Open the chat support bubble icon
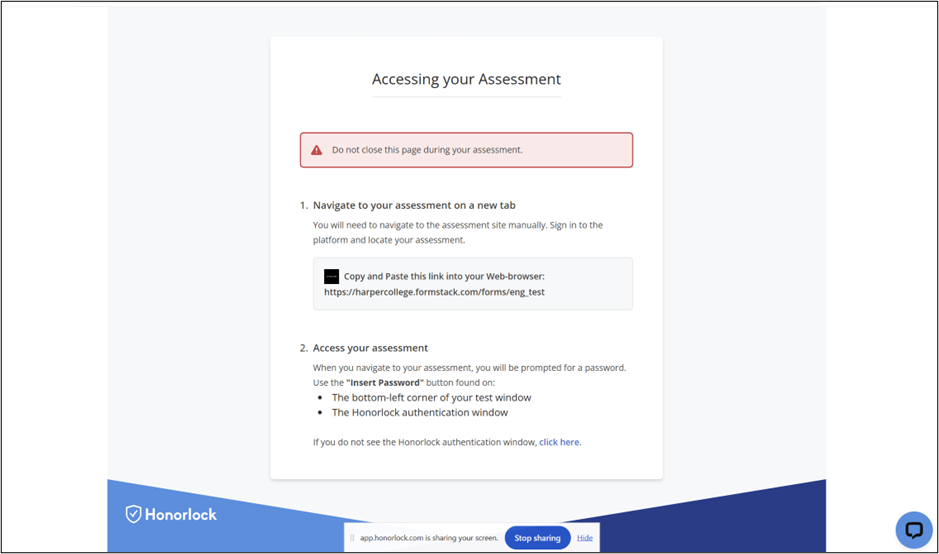Image resolution: width=939 pixels, height=554 pixels. coord(913,530)
